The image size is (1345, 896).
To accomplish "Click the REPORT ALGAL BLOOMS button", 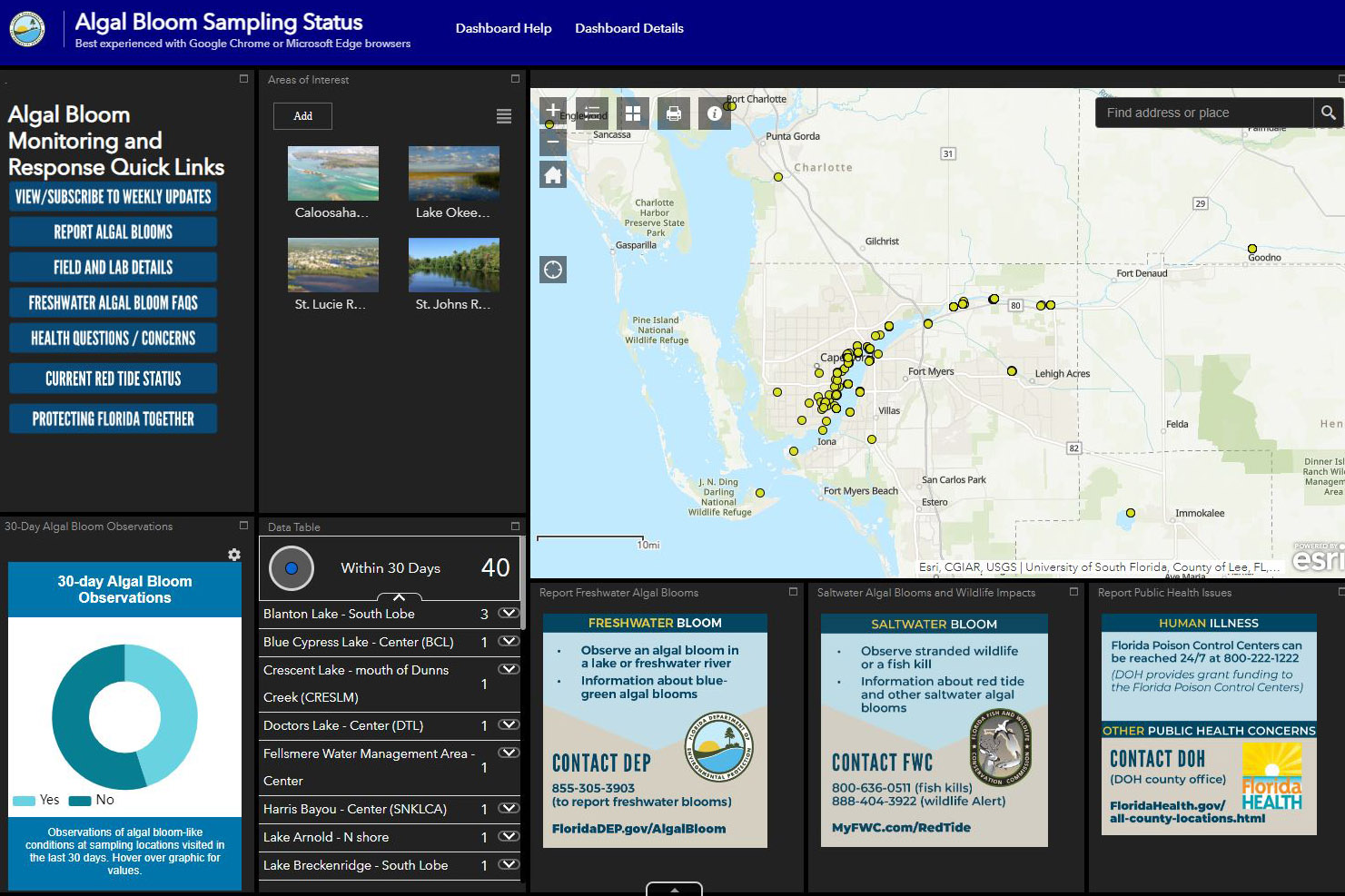I will coord(113,231).
